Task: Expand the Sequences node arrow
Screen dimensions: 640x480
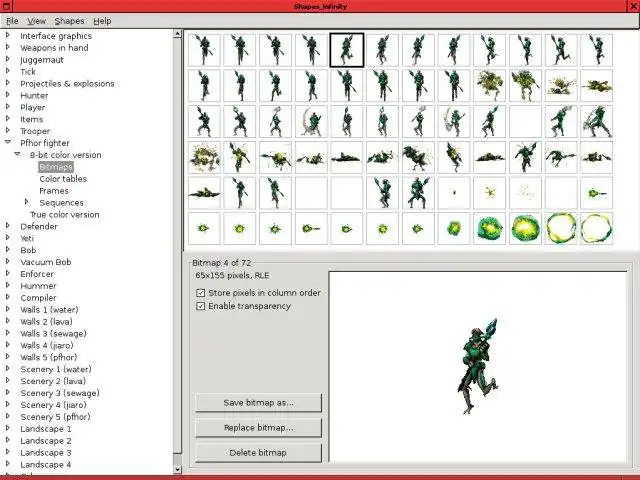Action: coord(27,202)
